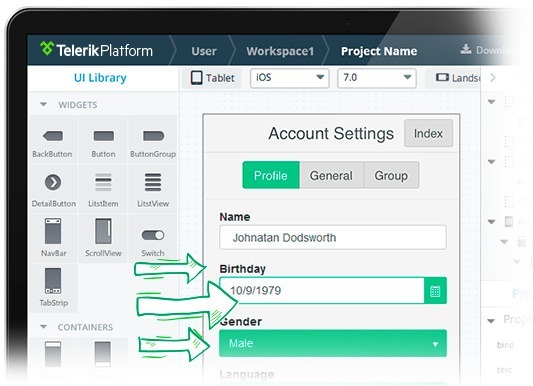533x386 pixels.
Task: Select the ListView widget icon
Action: (153, 182)
